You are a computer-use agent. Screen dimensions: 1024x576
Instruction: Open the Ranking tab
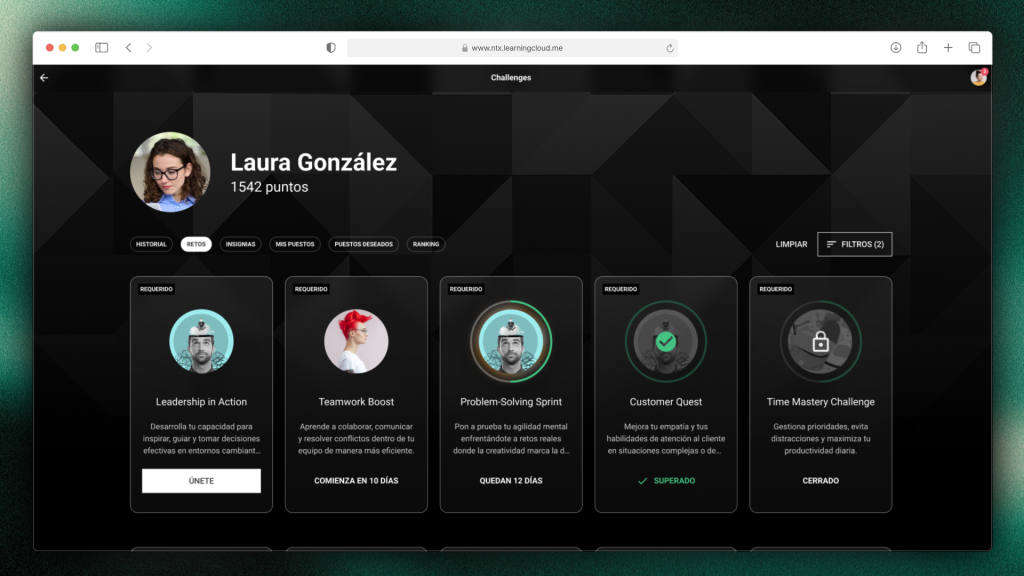[x=426, y=244]
